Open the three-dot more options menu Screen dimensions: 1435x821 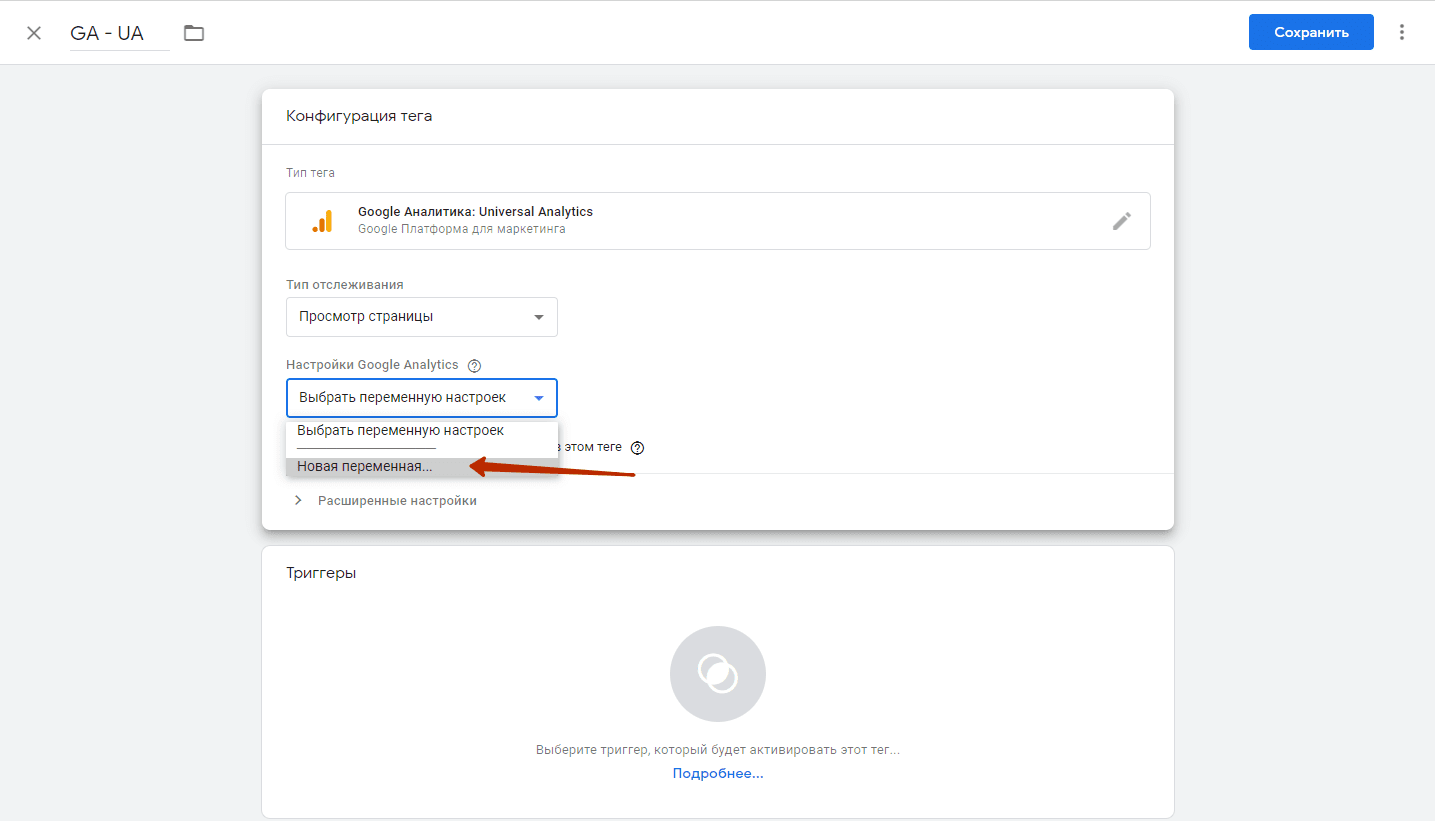[1402, 32]
